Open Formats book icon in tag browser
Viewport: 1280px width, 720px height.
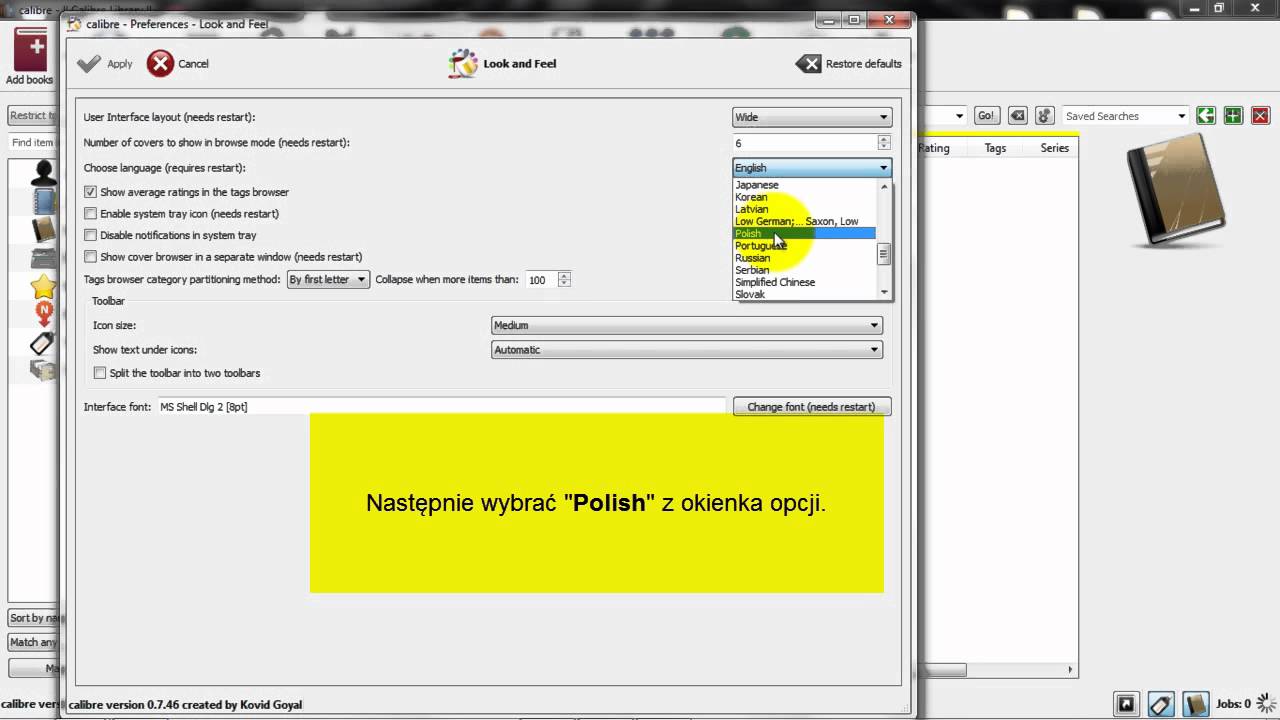43,230
